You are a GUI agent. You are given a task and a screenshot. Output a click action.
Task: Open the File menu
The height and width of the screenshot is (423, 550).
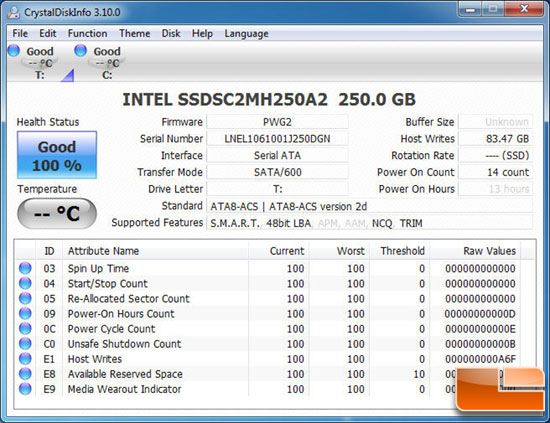[20, 33]
